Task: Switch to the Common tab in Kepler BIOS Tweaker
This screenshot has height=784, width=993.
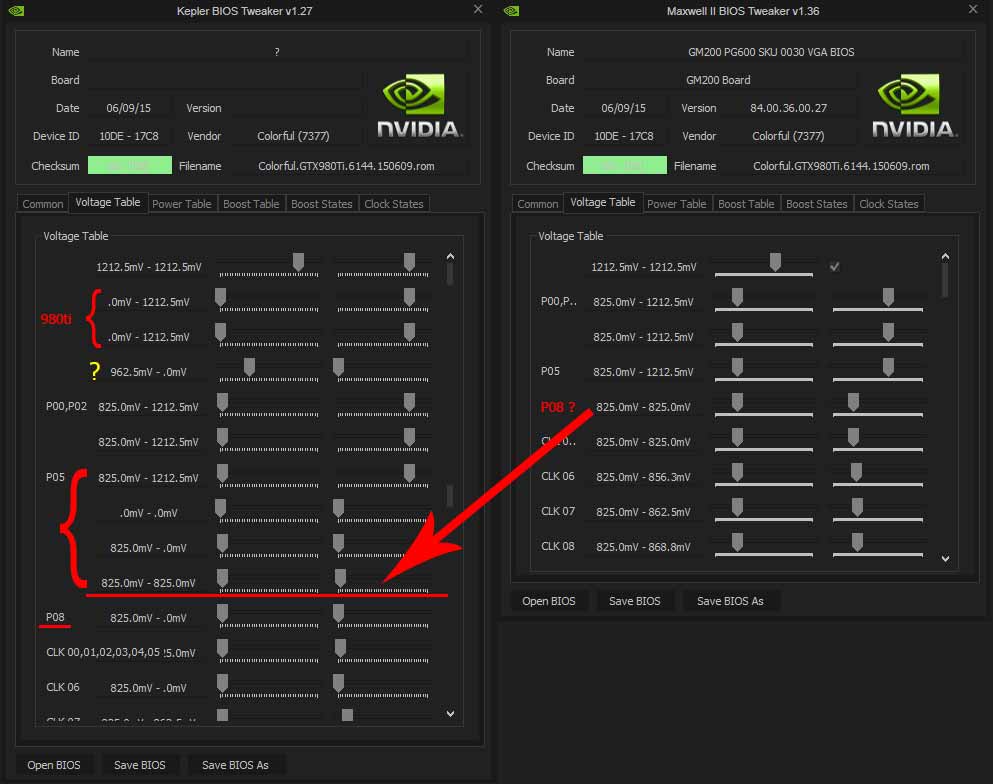Action: (x=42, y=204)
